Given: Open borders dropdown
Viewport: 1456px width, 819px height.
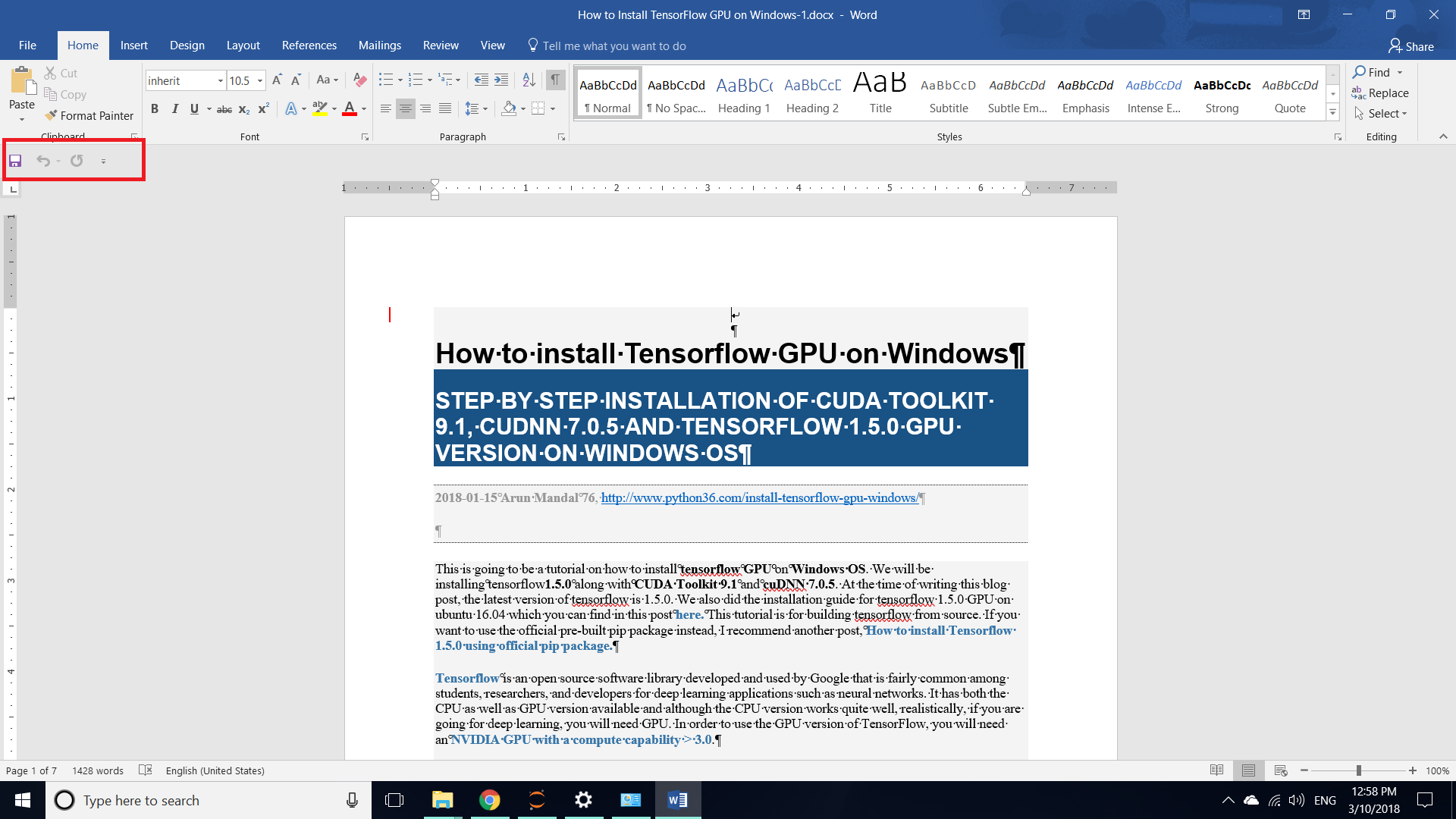Looking at the screenshot, I should [x=553, y=109].
